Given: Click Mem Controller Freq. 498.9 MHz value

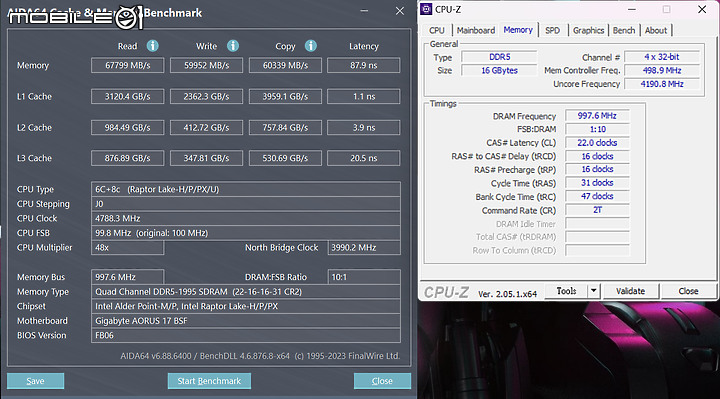Looking at the screenshot, I should click(x=662, y=70).
